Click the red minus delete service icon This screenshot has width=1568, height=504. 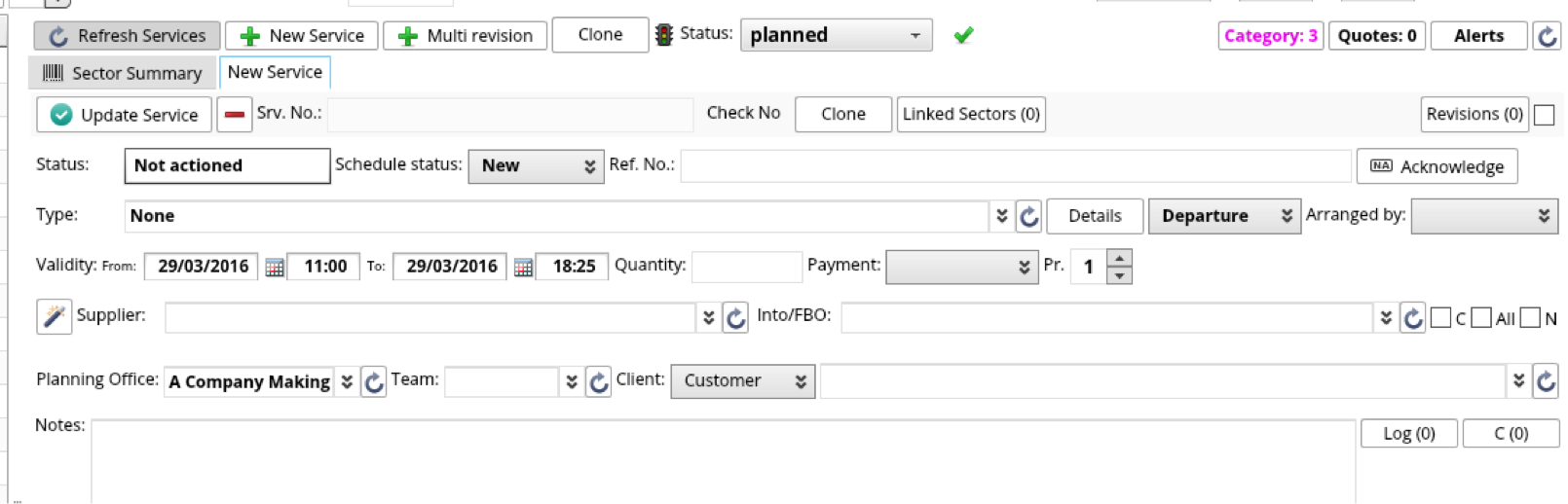(x=234, y=115)
